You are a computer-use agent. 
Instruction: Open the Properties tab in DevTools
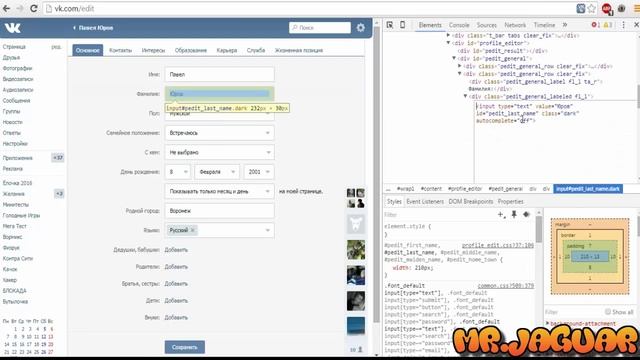point(511,202)
